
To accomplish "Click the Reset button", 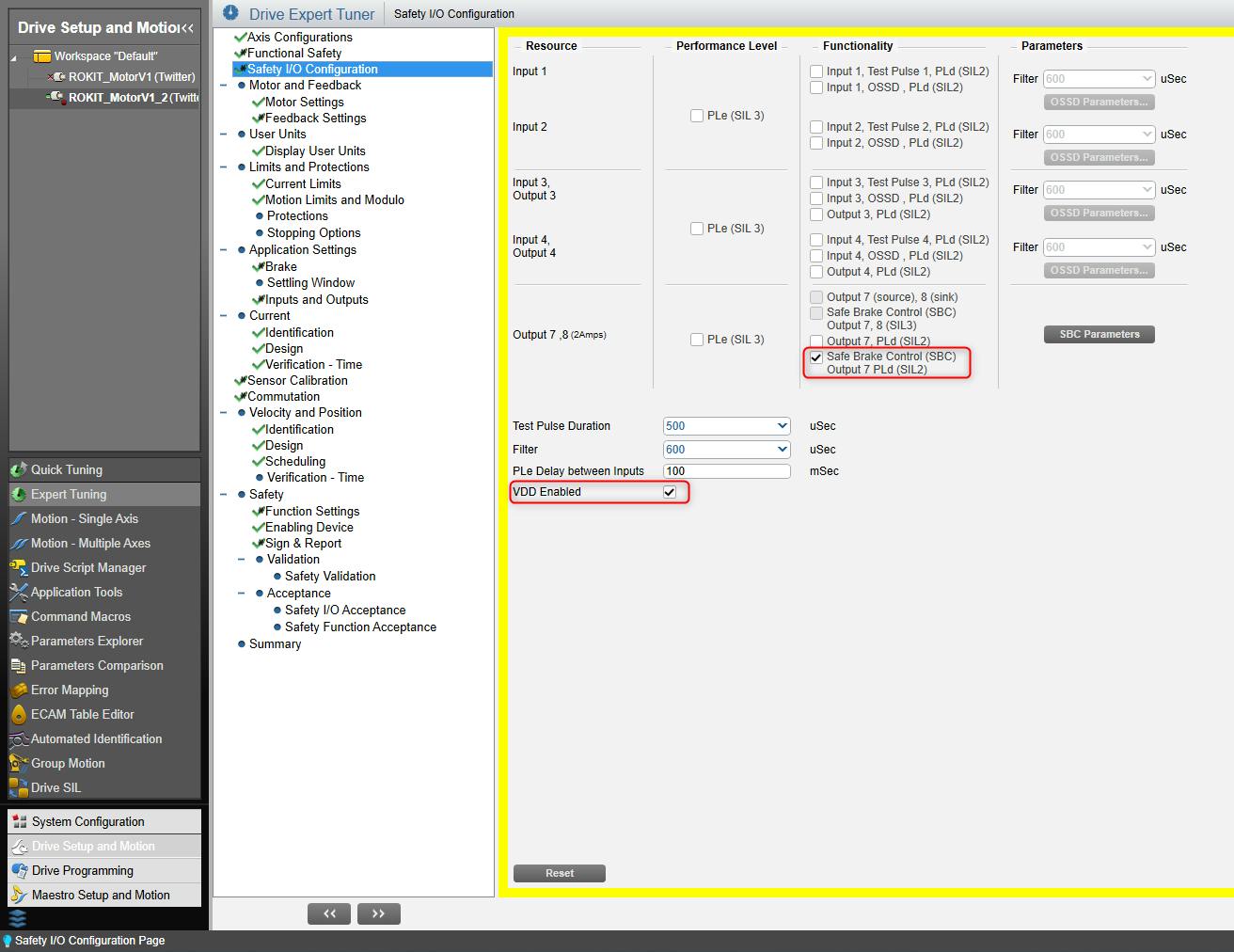I will pyautogui.click(x=559, y=873).
